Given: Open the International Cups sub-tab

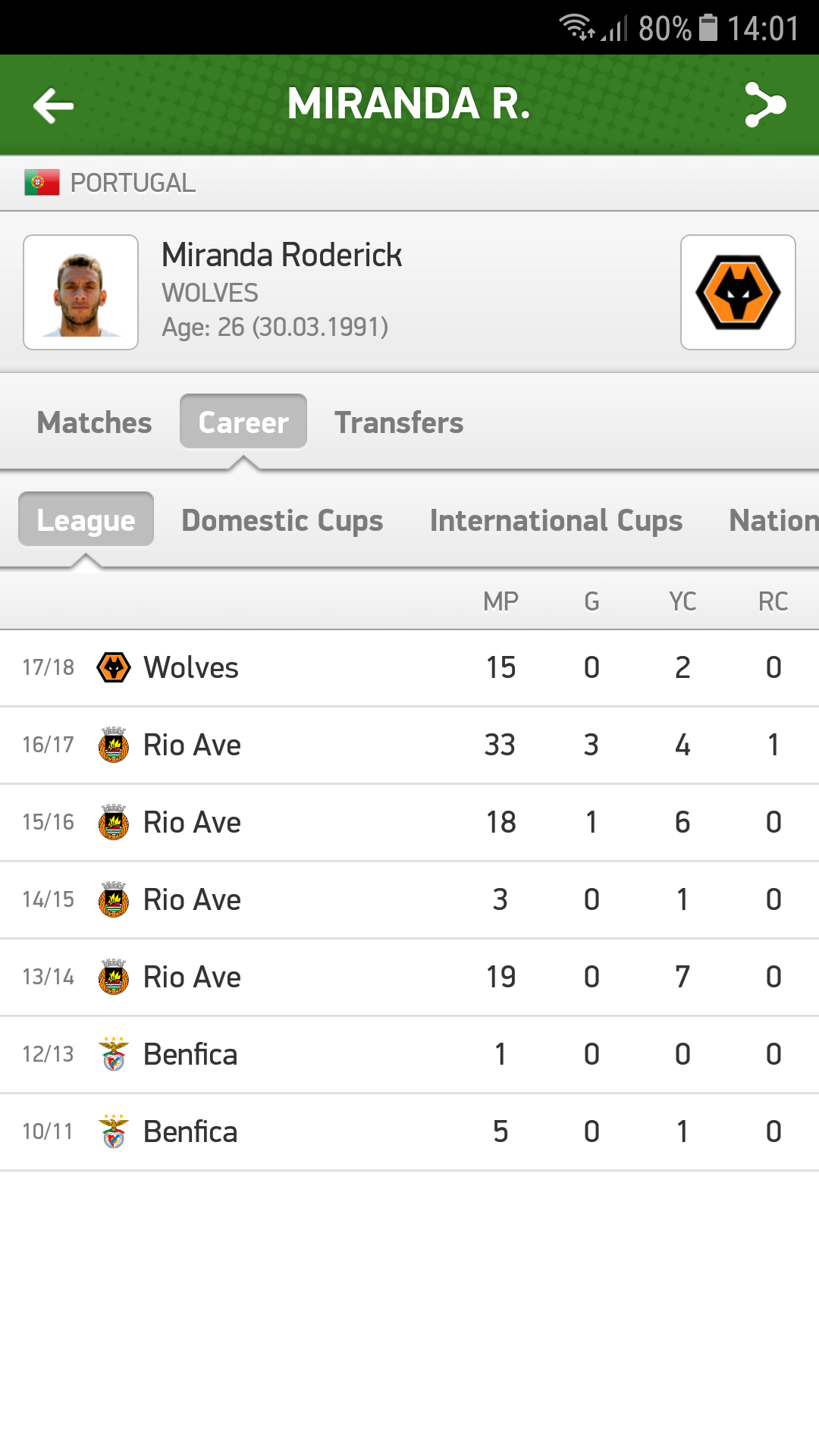Looking at the screenshot, I should (556, 520).
